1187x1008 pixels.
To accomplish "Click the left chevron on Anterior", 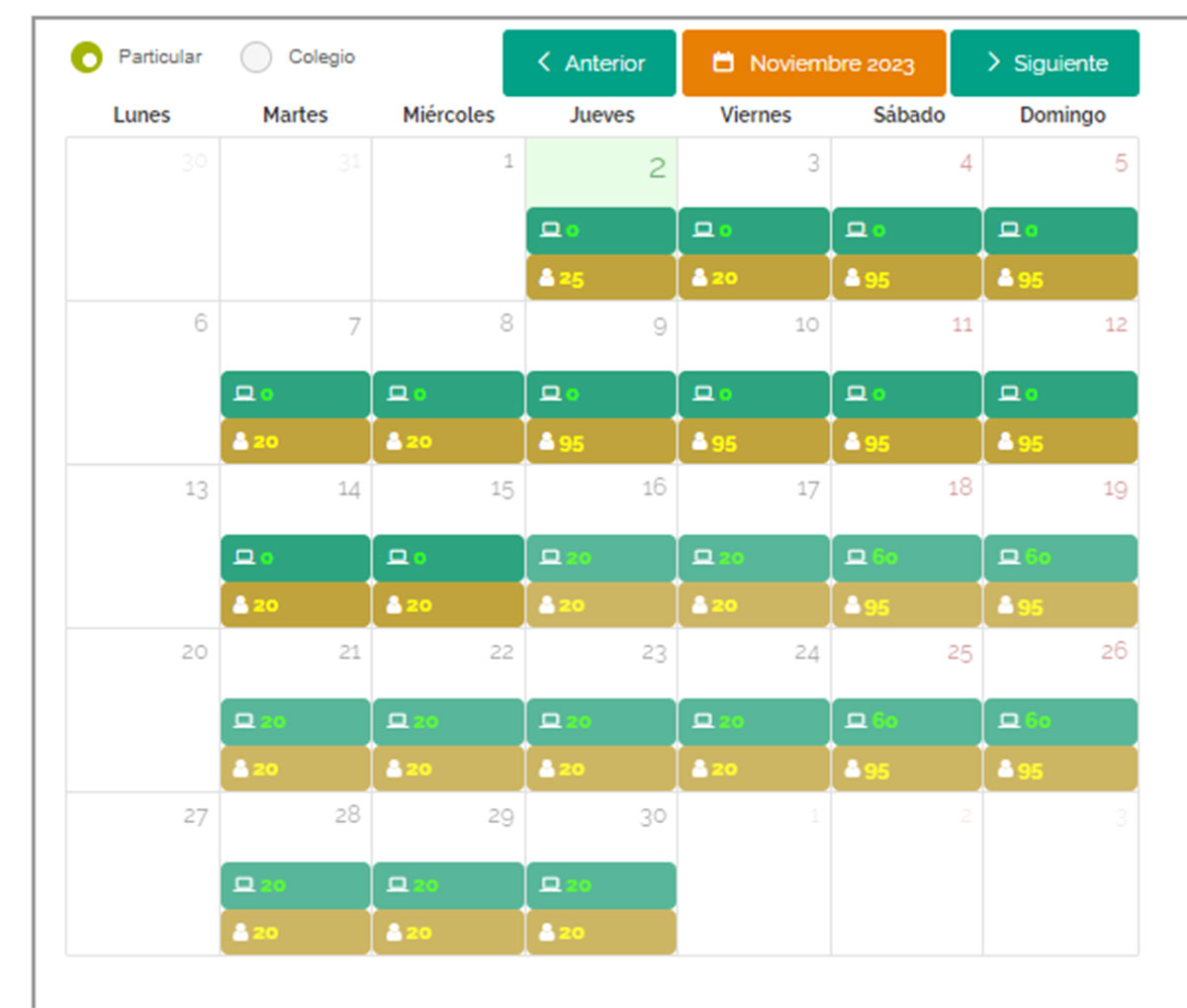I will (x=543, y=62).
